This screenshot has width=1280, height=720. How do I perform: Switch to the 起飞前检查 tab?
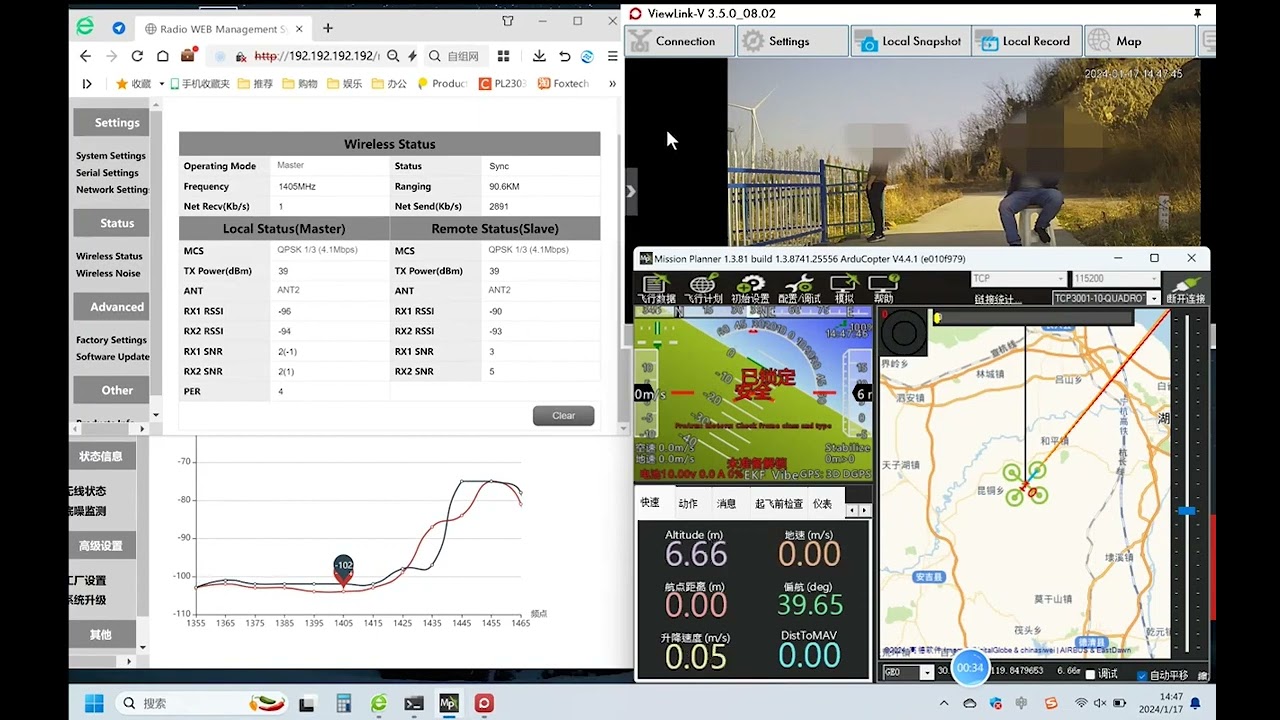779,503
